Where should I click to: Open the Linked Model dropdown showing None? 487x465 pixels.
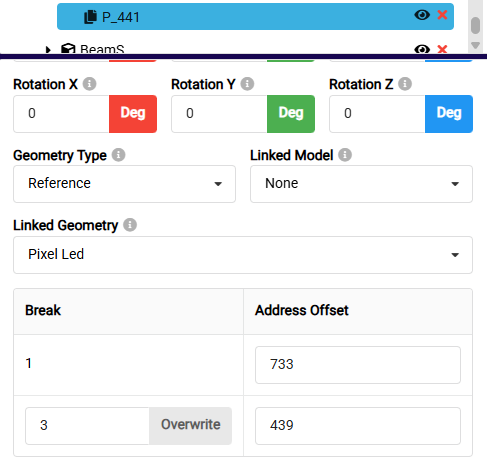(x=361, y=184)
